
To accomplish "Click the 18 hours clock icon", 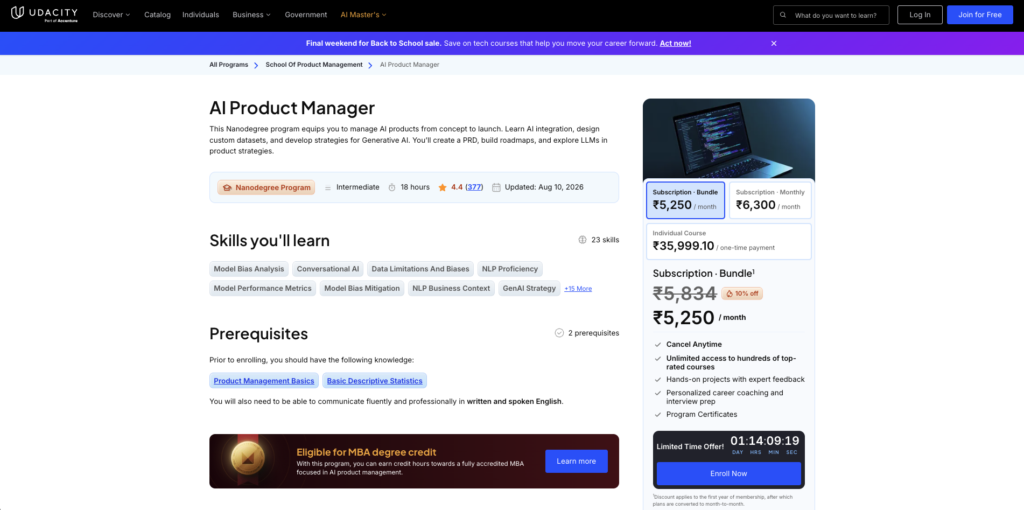I will point(392,187).
